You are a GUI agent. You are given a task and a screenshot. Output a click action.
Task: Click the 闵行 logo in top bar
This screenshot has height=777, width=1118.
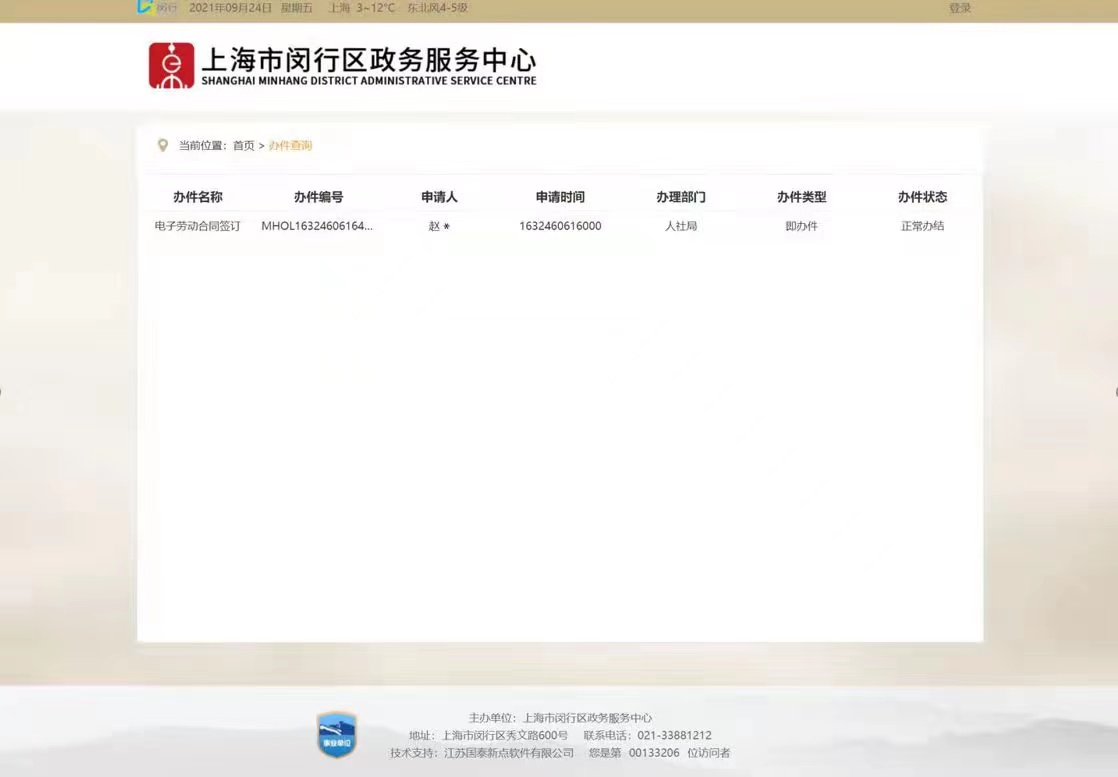click(x=156, y=8)
